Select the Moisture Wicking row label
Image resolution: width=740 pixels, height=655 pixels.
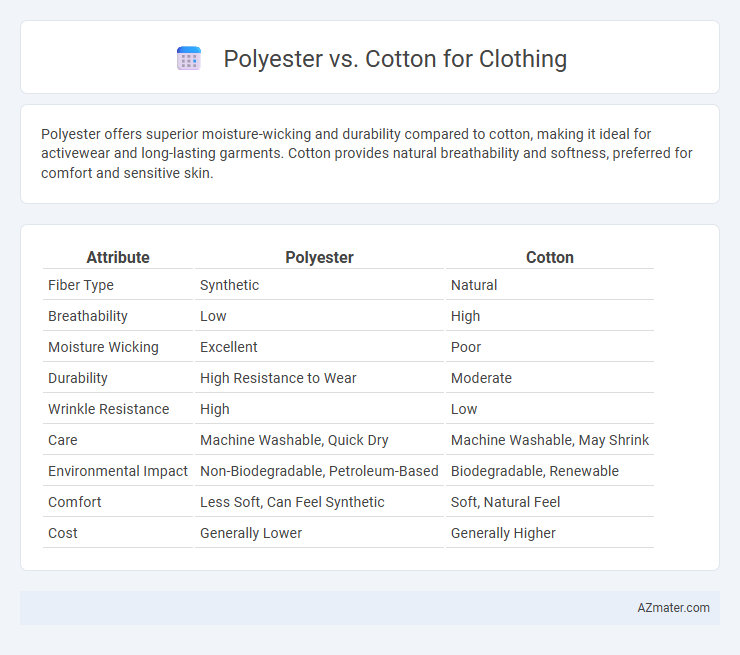click(x=103, y=347)
